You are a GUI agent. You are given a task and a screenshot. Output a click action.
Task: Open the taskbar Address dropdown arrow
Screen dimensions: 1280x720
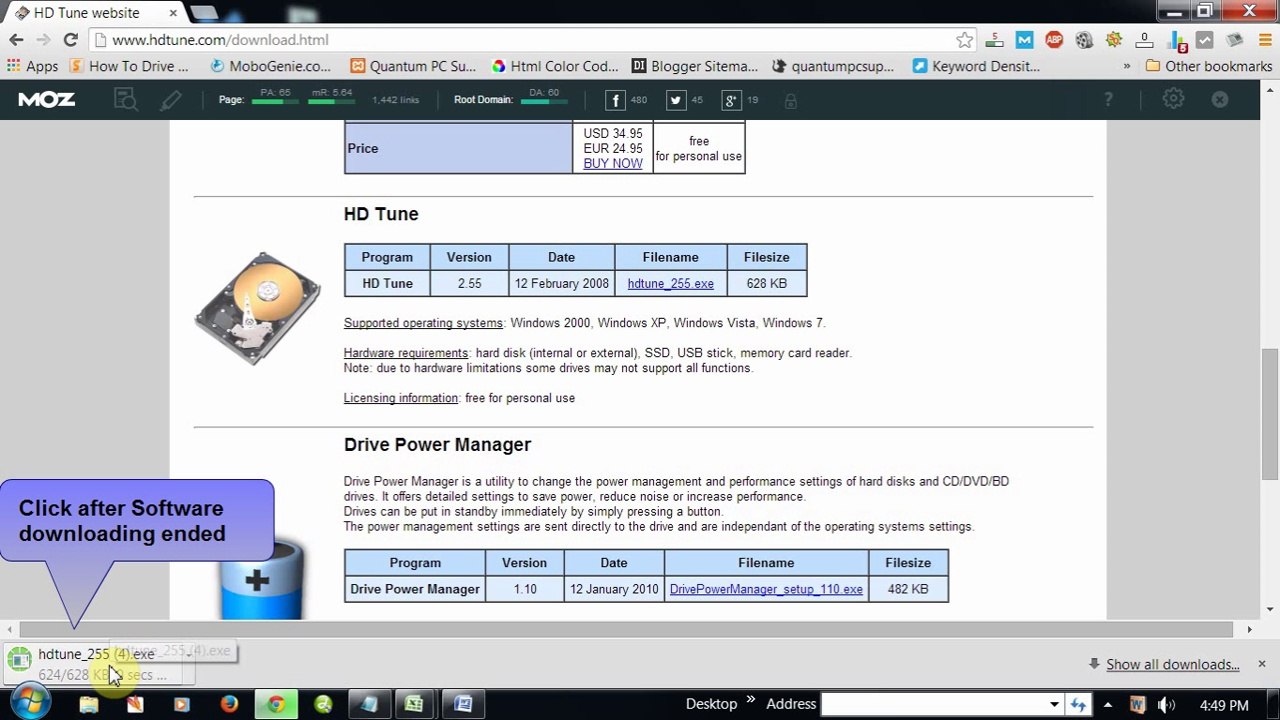click(x=1054, y=705)
